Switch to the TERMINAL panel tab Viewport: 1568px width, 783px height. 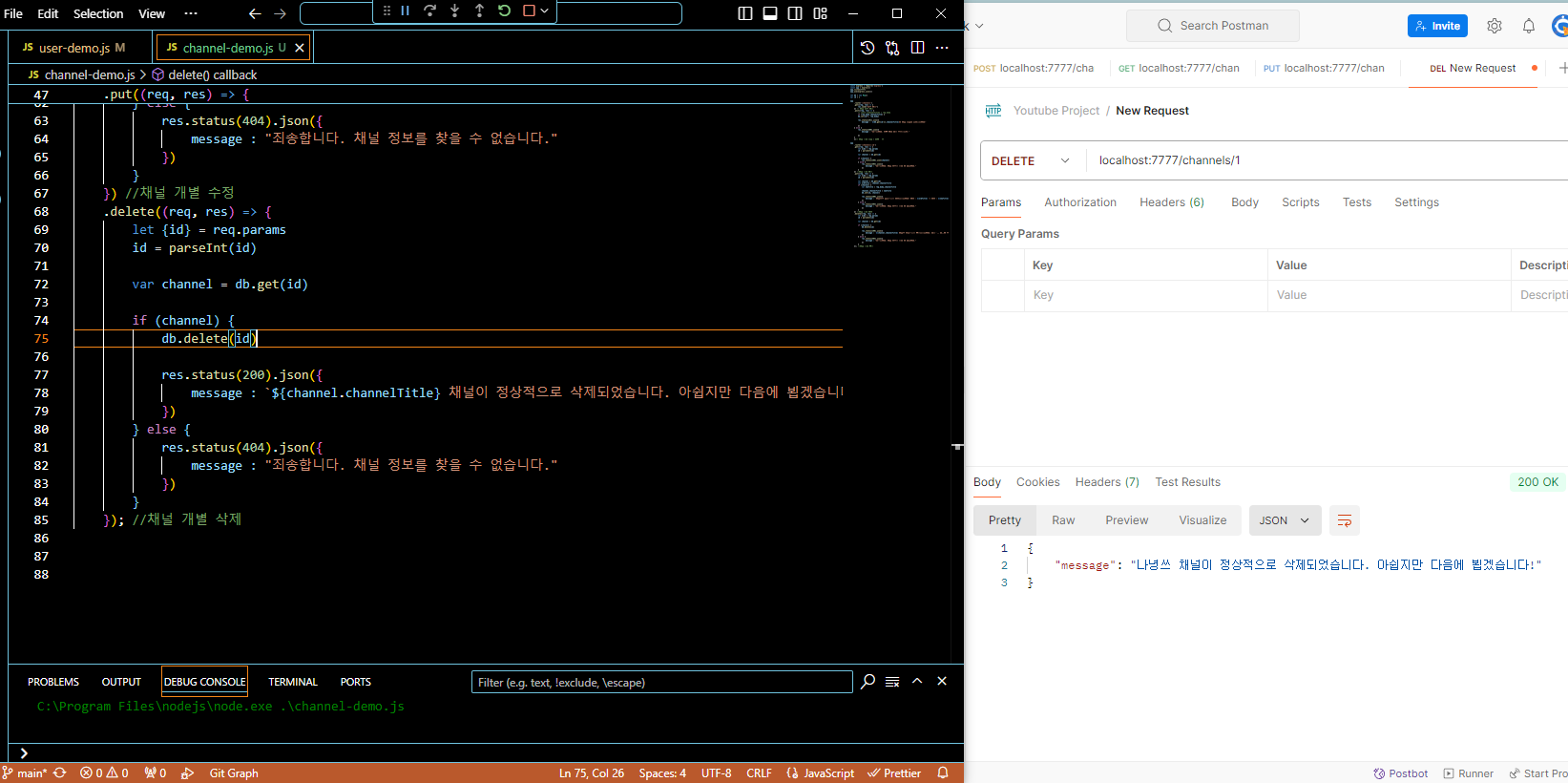(293, 682)
